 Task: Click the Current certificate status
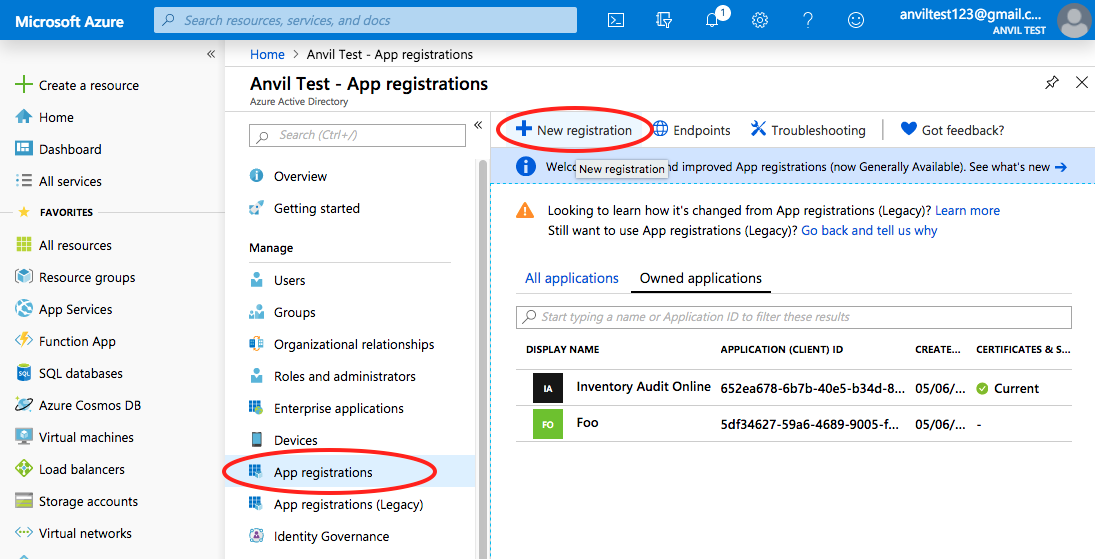[x=1008, y=389]
